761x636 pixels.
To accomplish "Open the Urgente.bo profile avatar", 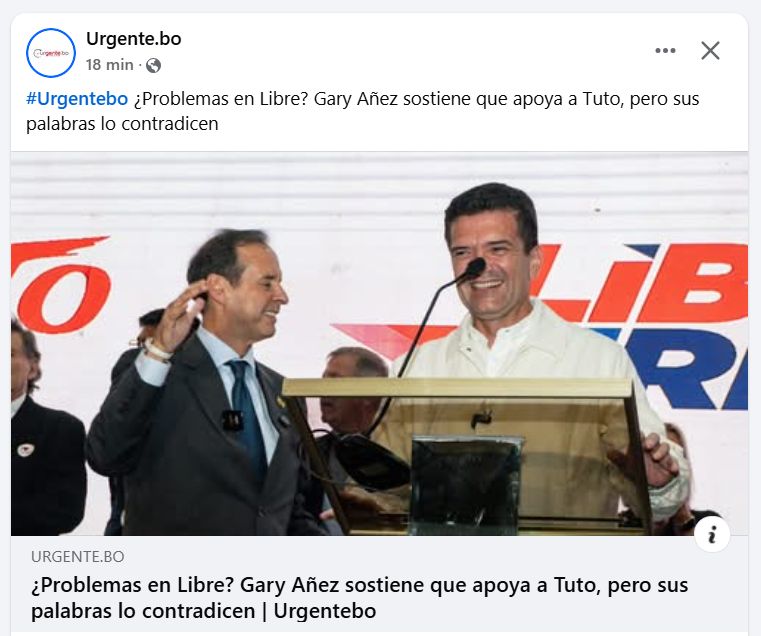I will click(51, 52).
